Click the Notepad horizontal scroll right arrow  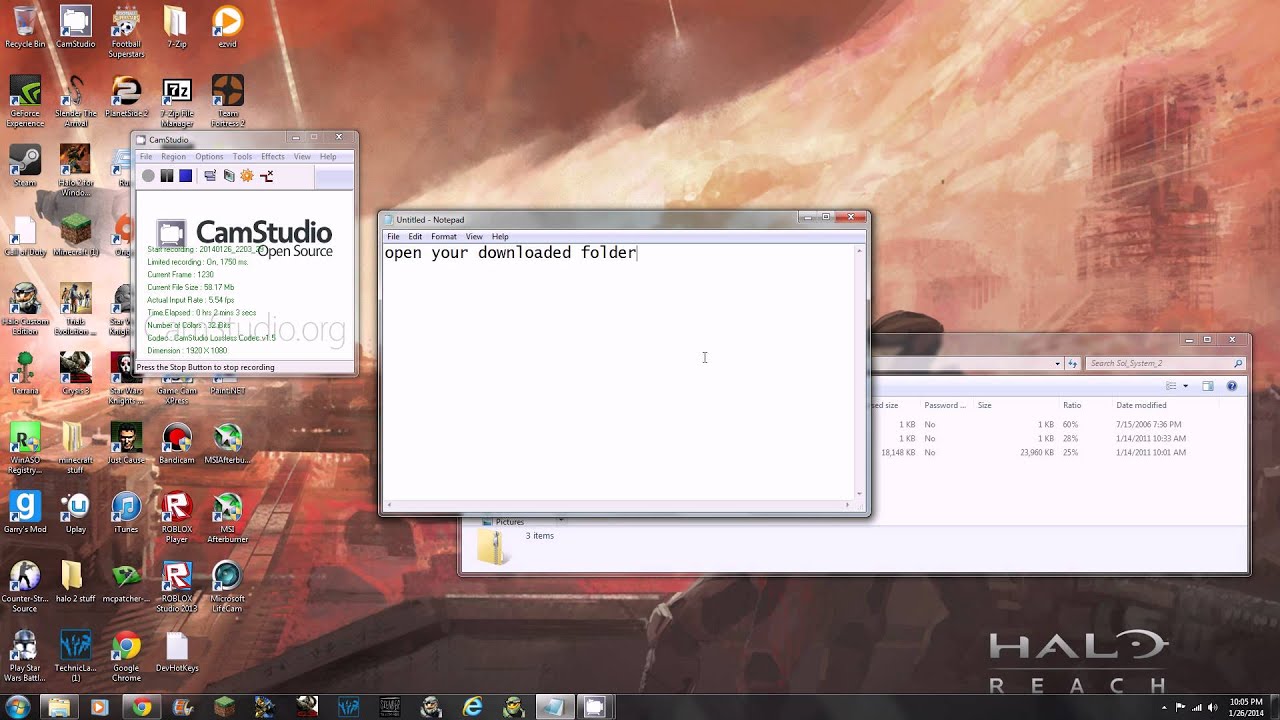pos(848,504)
